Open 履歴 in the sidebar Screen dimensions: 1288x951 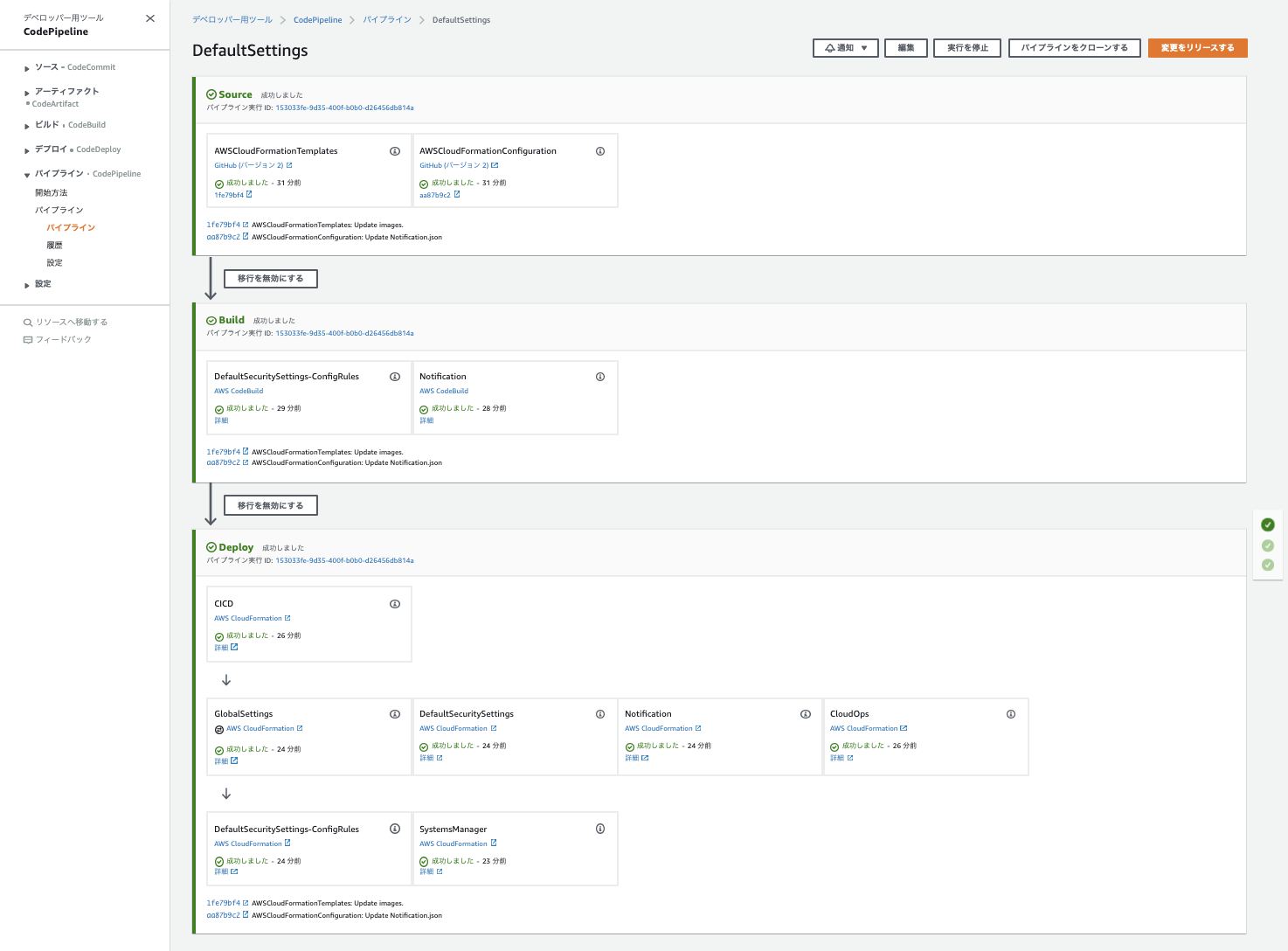coord(54,246)
